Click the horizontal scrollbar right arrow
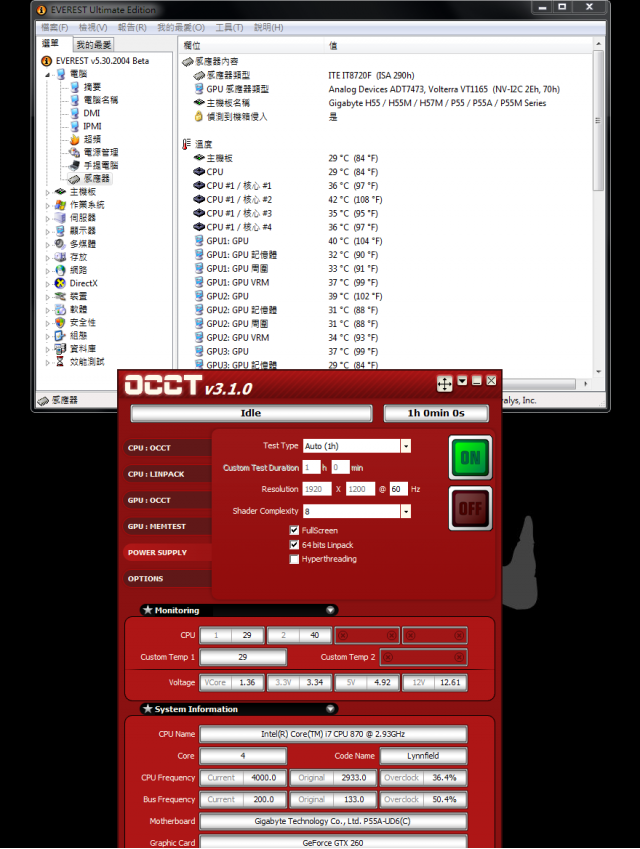The height and width of the screenshot is (849, 640). 585,383
